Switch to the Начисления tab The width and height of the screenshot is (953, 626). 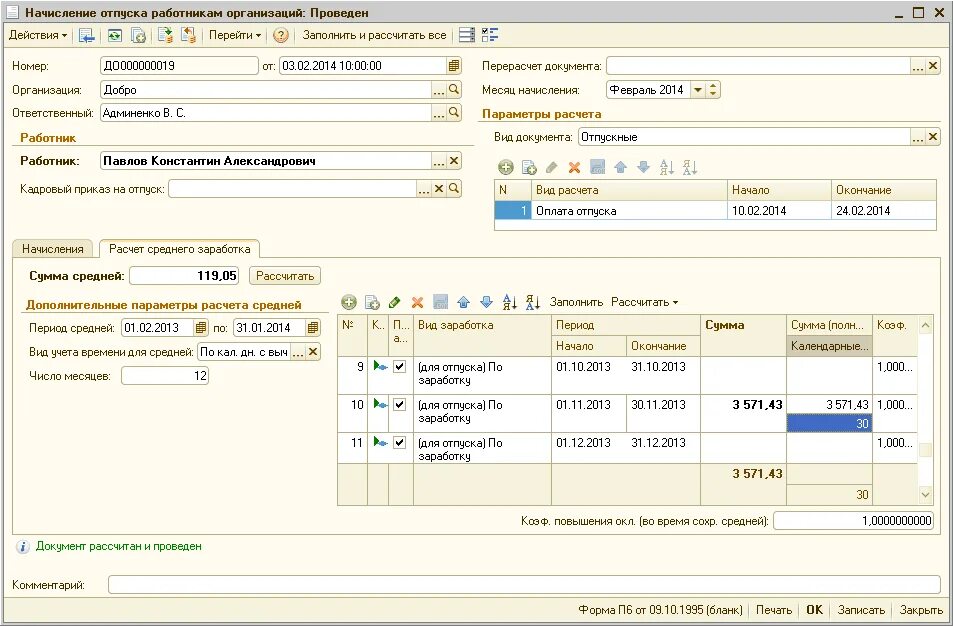[53, 249]
